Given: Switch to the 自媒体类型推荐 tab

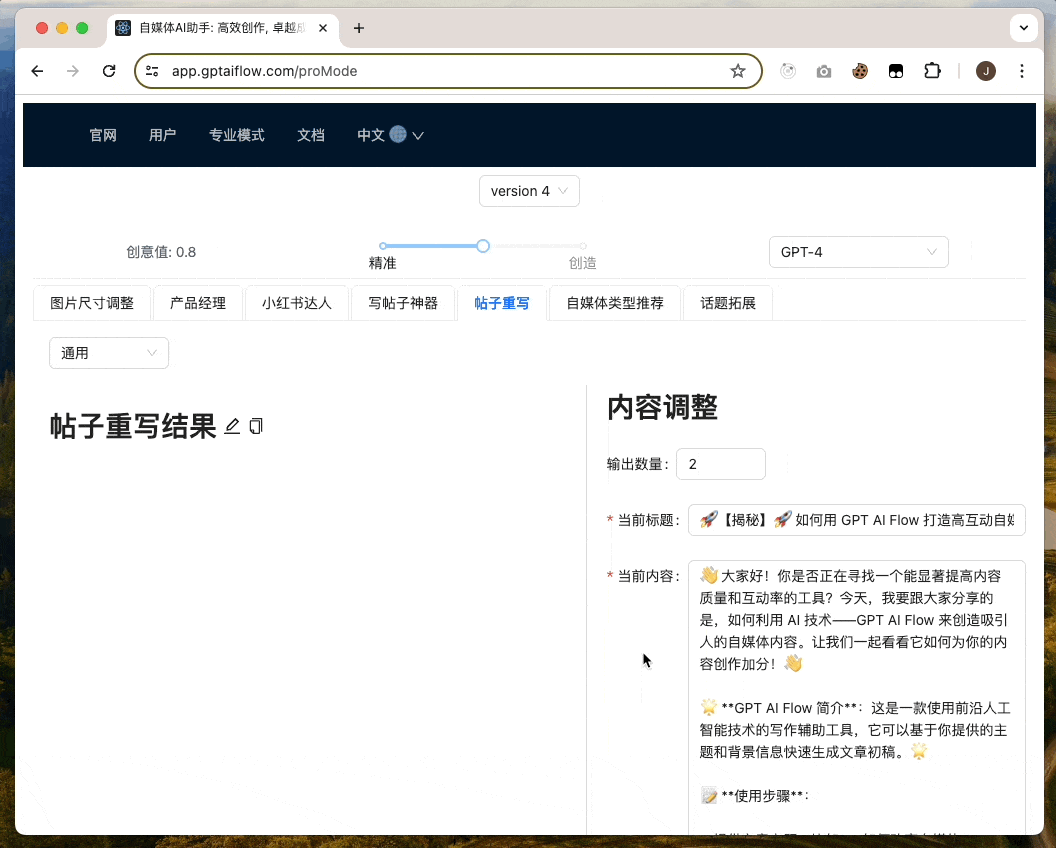Looking at the screenshot, I should [x=615, y=303].
